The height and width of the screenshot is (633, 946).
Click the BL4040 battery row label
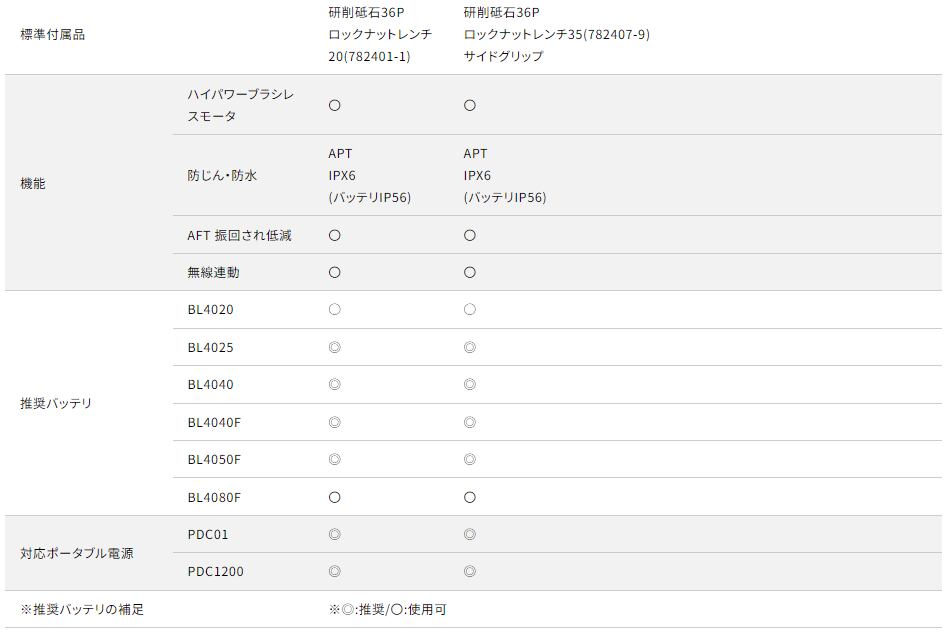click(210, 384)
